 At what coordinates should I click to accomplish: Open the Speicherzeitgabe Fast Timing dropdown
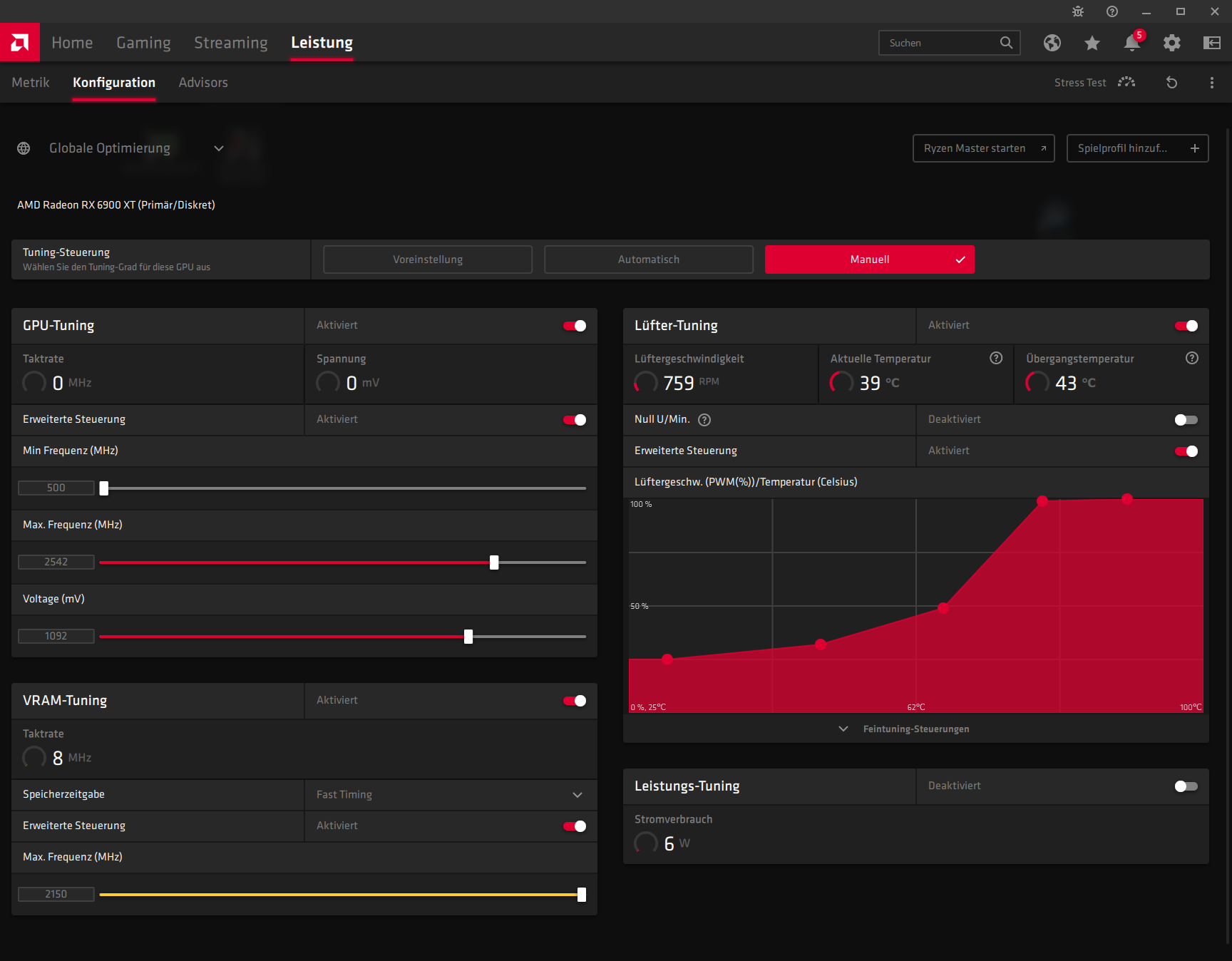(451, 795)
